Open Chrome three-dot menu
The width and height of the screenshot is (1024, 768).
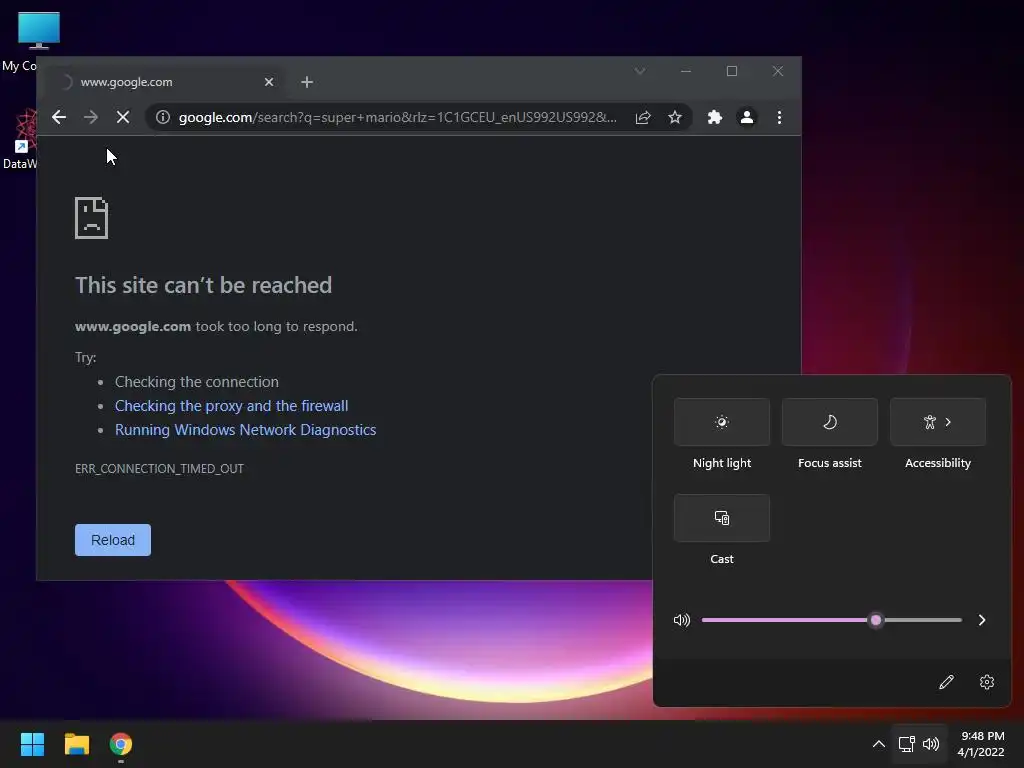[779, 118]
